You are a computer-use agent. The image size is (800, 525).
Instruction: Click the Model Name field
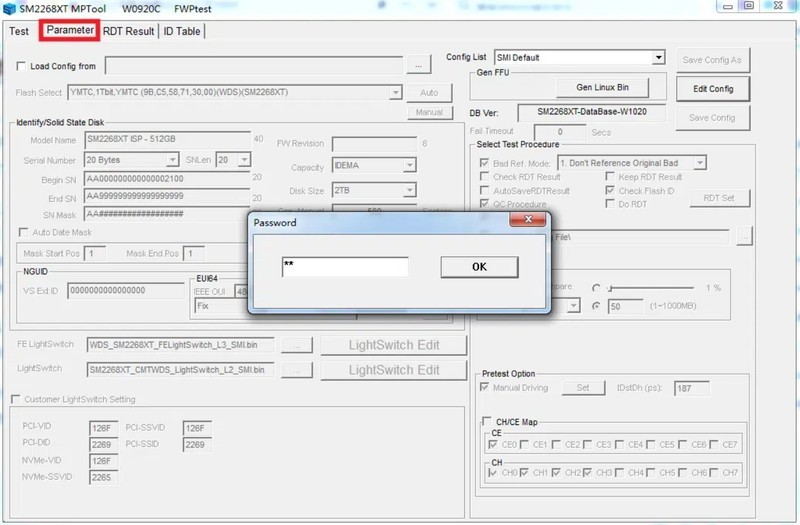pos(167,139)
